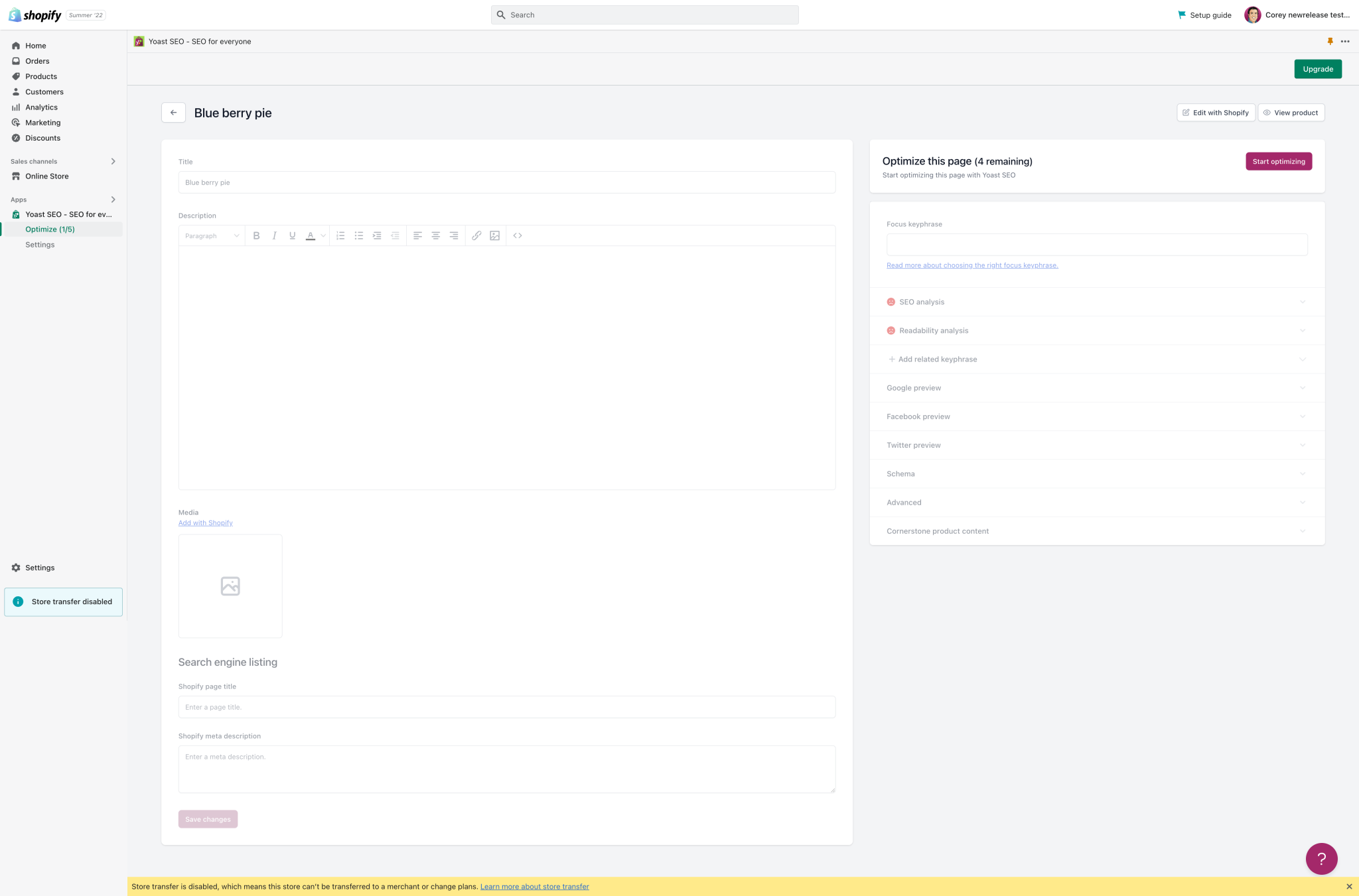Image resolution: width=1359 pixels, height=896 pixels.
Task: Show HTML code view
Action: [x=518, y=235]
